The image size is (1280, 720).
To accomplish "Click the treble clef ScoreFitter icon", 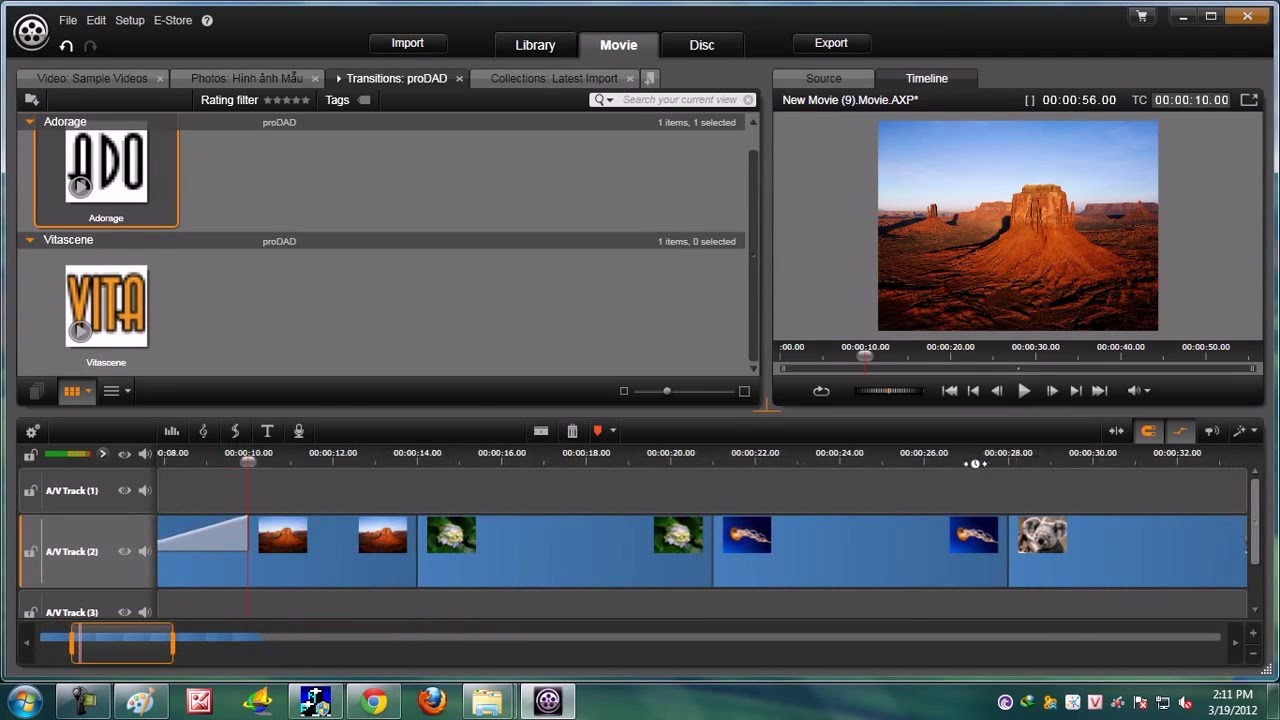I will pyautogui.click(x=203, y=431).
